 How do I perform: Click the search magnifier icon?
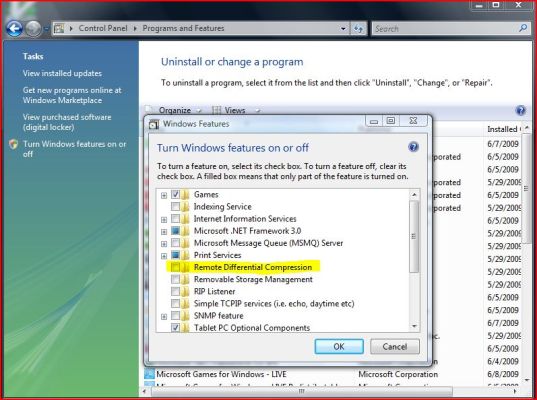click(x=523, y=28)
